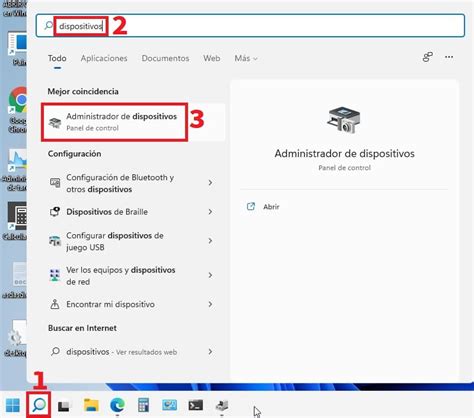Open search options with the people icon
Viewport: 474px width, 418px height.
[x=428, y=57]
